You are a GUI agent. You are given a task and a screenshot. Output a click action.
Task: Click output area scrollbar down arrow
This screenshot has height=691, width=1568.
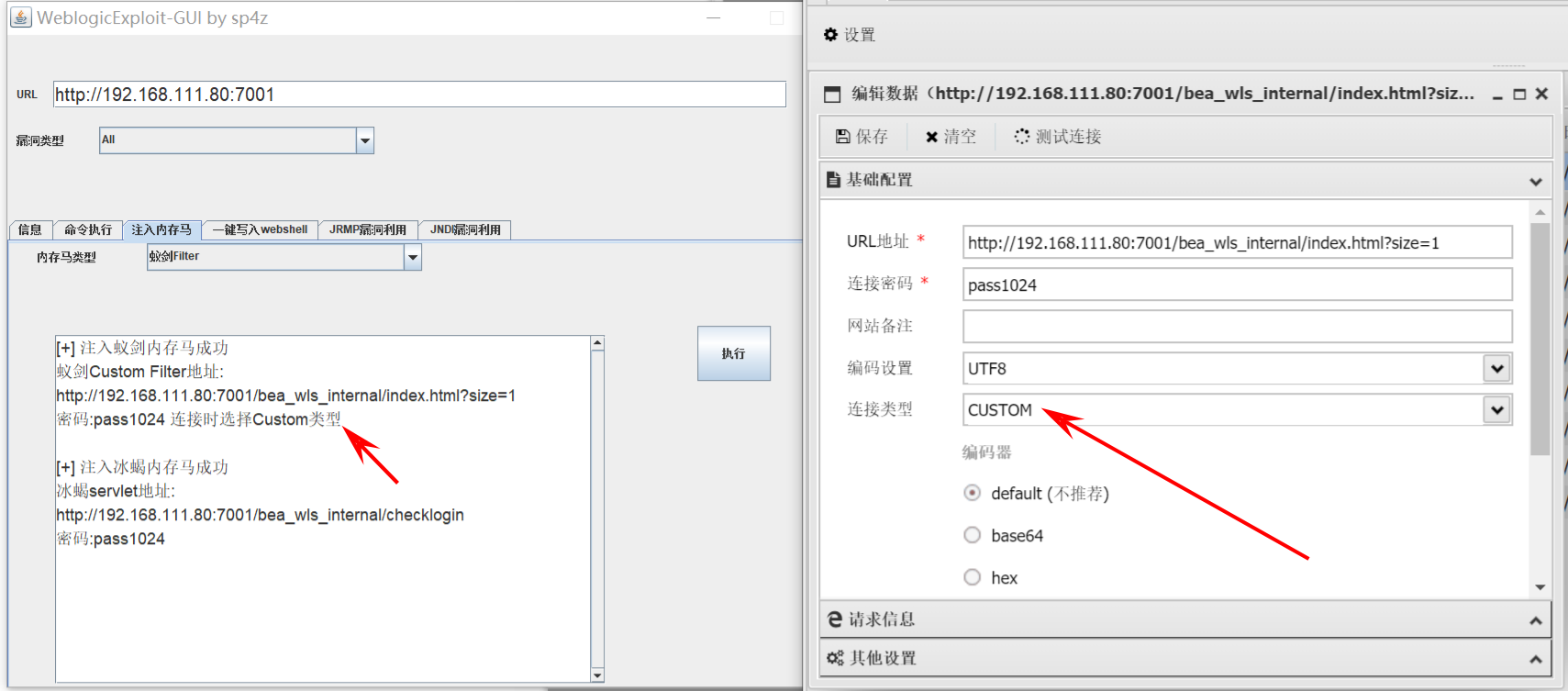[x=597, y=675]
